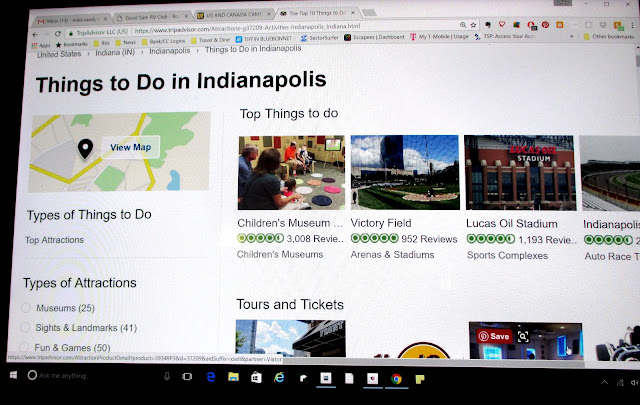Screen dimensions: 640x405
Task: Open the Windows Store taskbar icon
Action: [x=256, y=378]
